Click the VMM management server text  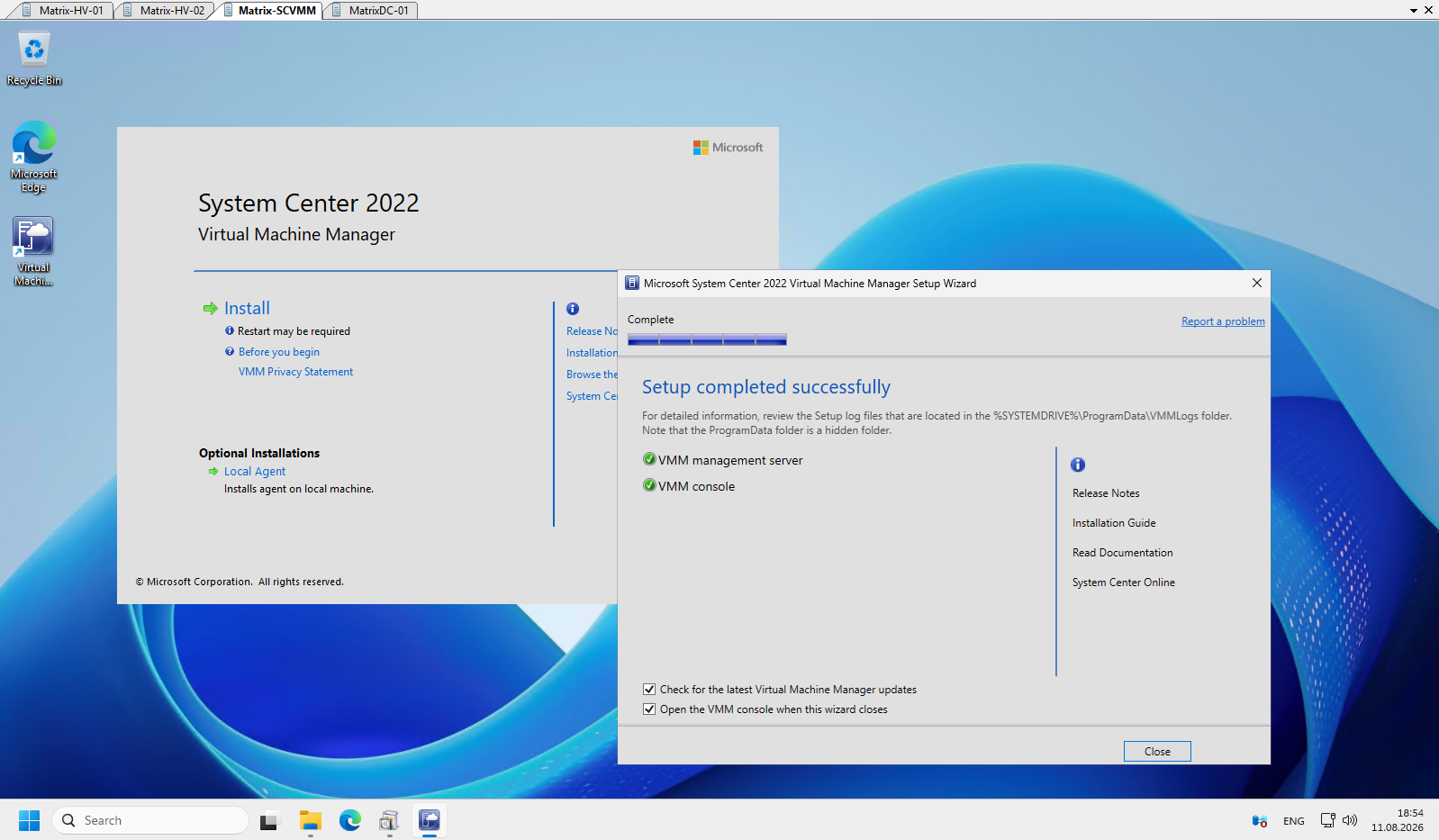(730, 460)
